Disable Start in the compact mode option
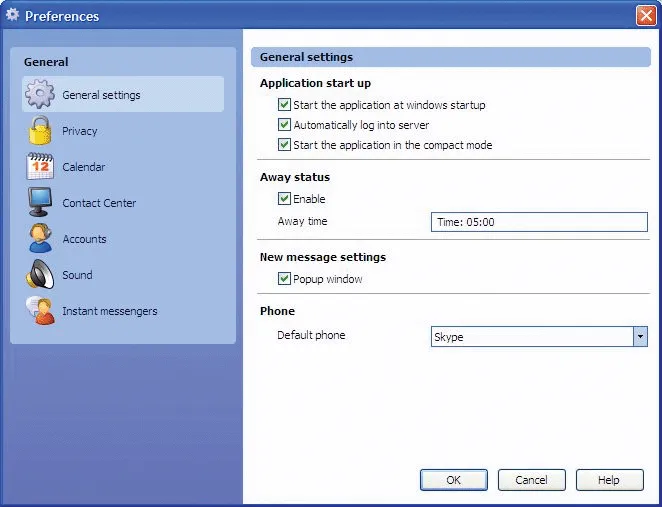662x507 pixels. [284, 145]
